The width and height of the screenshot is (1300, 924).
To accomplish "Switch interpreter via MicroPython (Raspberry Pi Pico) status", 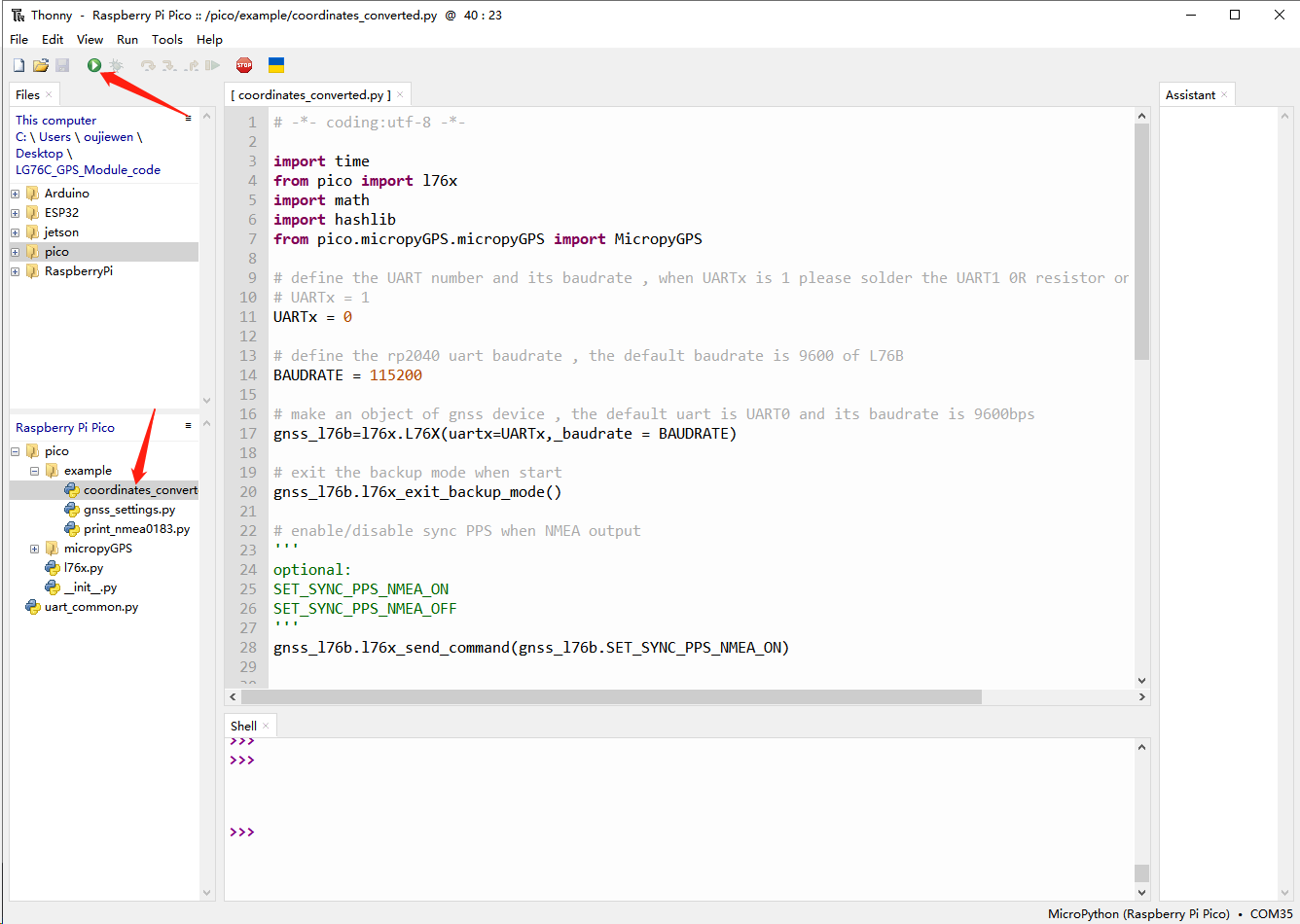I will [1138, 914].
